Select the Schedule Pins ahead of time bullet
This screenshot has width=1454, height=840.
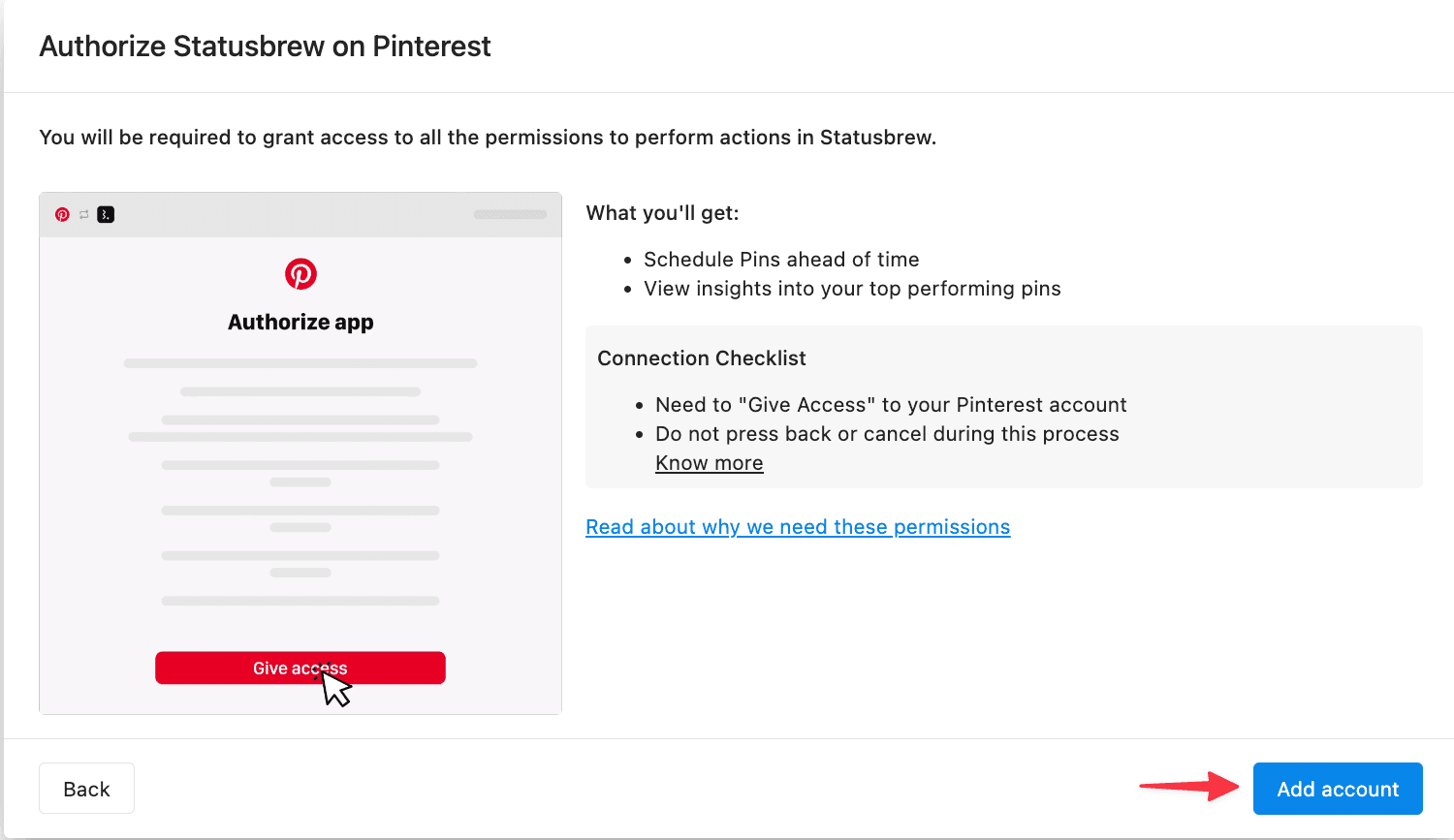coord(781,260)
